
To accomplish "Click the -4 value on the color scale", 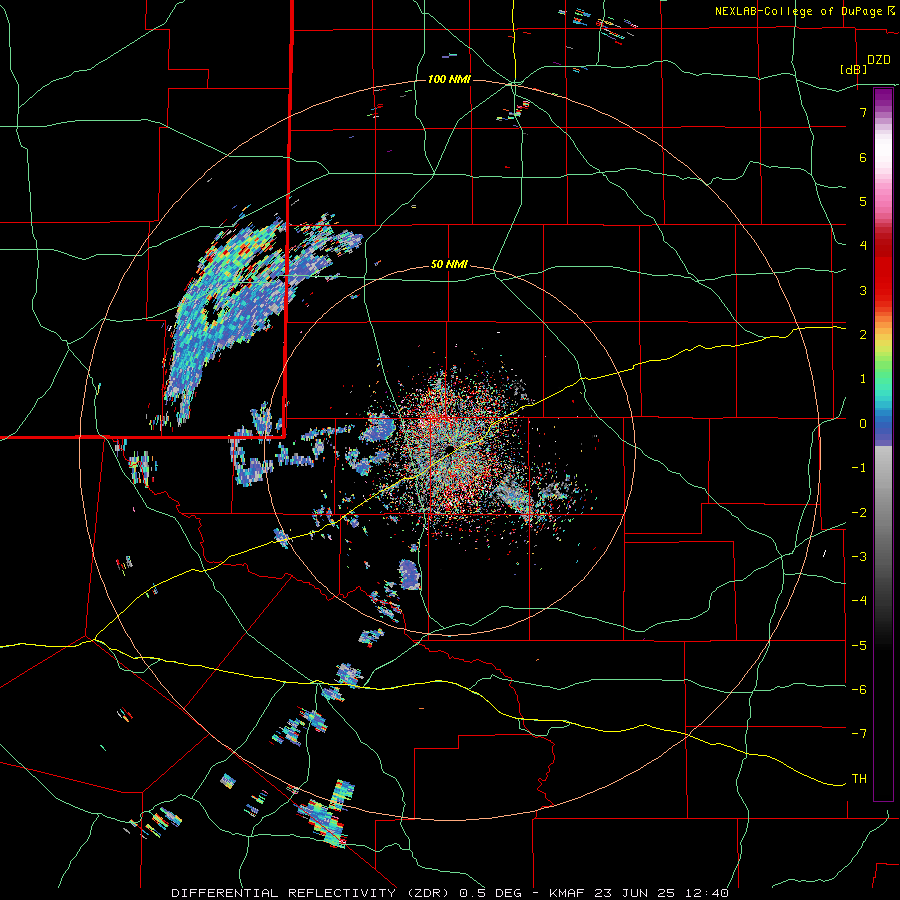I will pos(859,601).
